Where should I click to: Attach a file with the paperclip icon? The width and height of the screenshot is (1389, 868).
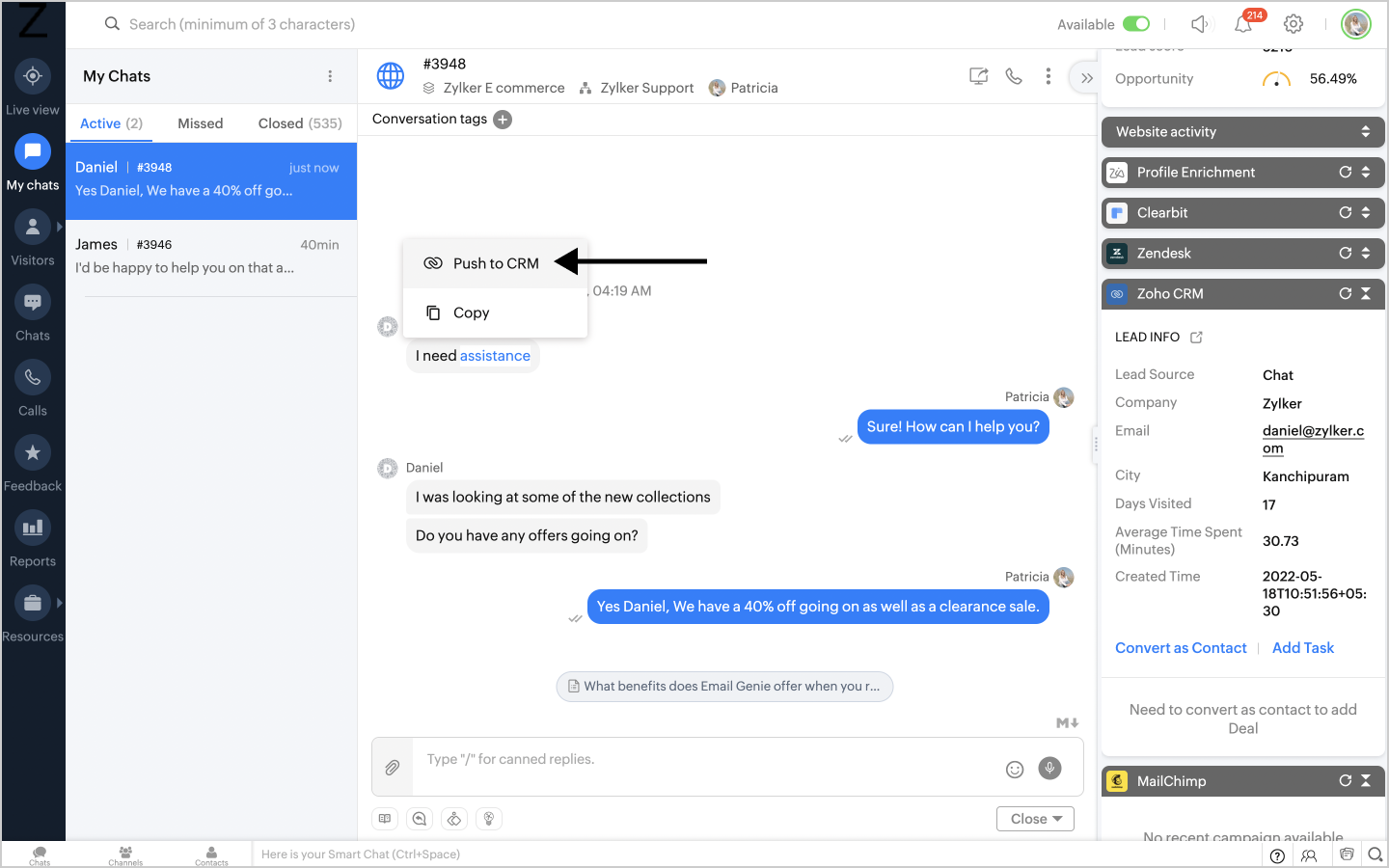point(393,768)
